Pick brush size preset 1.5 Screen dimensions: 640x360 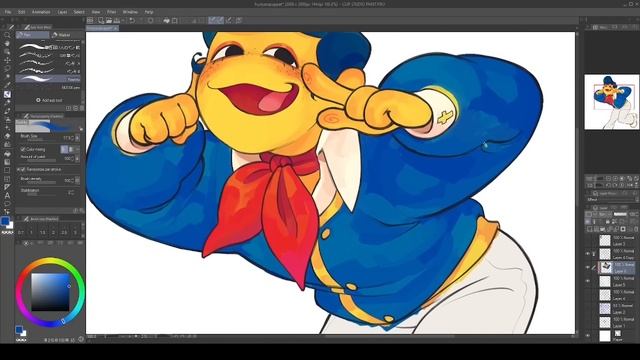pyautogui.click(x=42, y=232)
